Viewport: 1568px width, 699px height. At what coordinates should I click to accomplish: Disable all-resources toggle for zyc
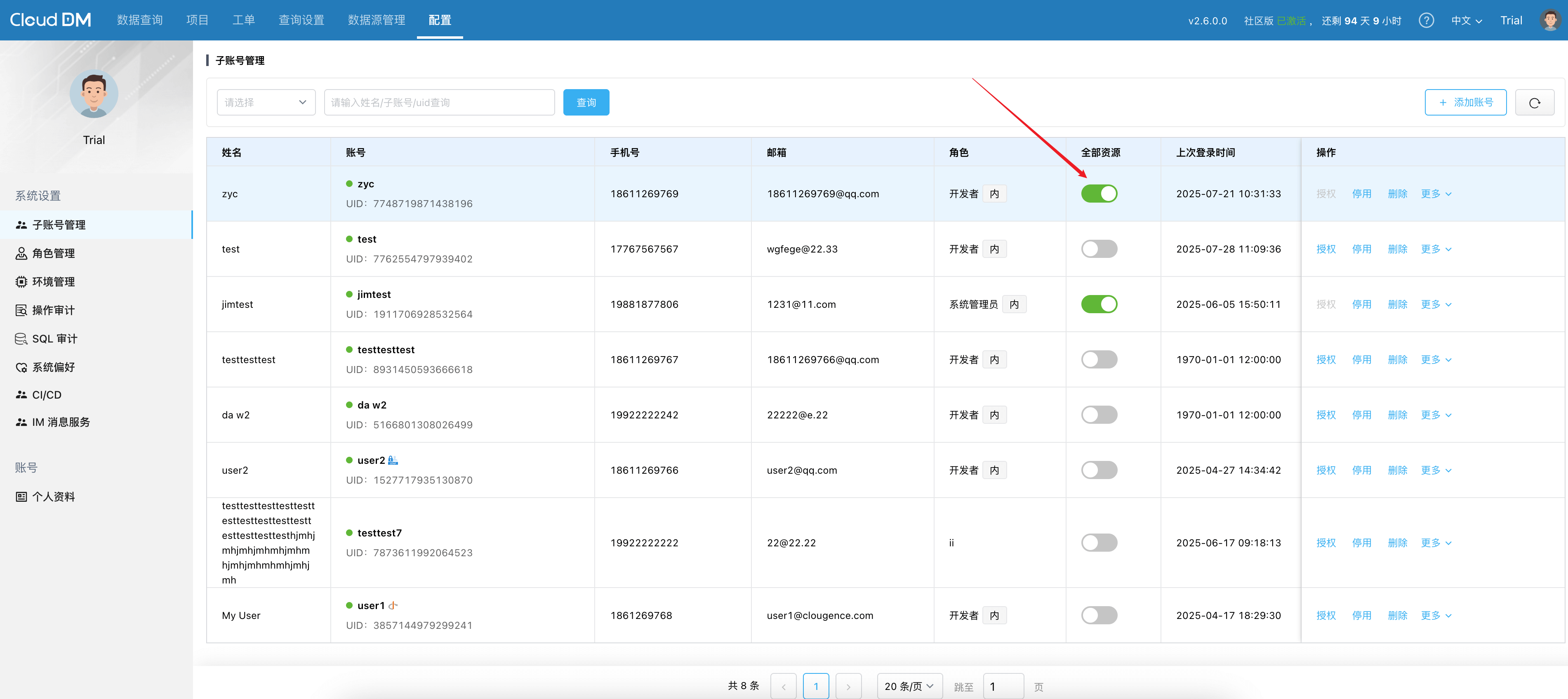(1099, 194)
